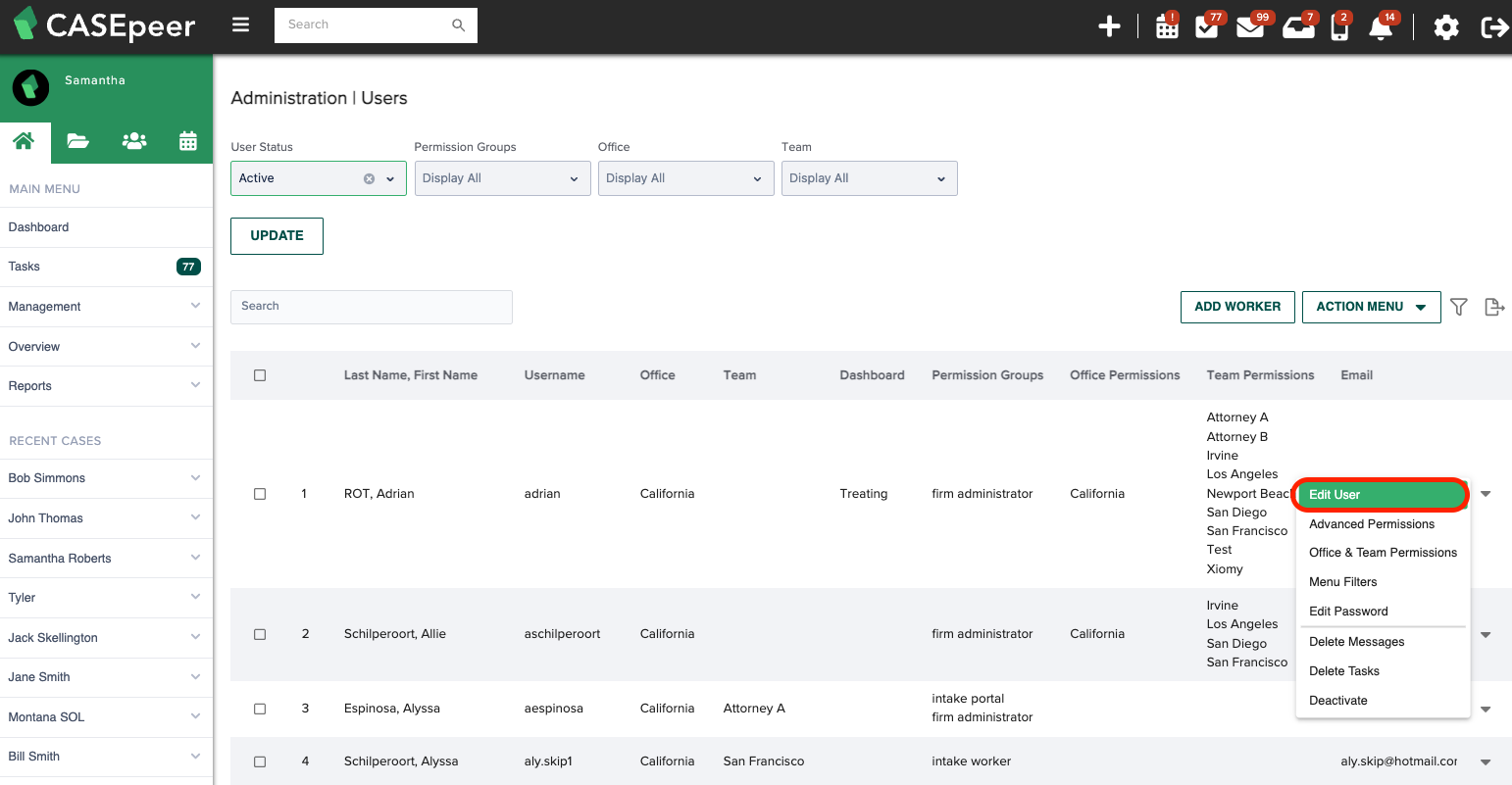Check the row checkbox for Espinosa, Alyssa
Screen dimensions: 1512x785
click(260, 708)
